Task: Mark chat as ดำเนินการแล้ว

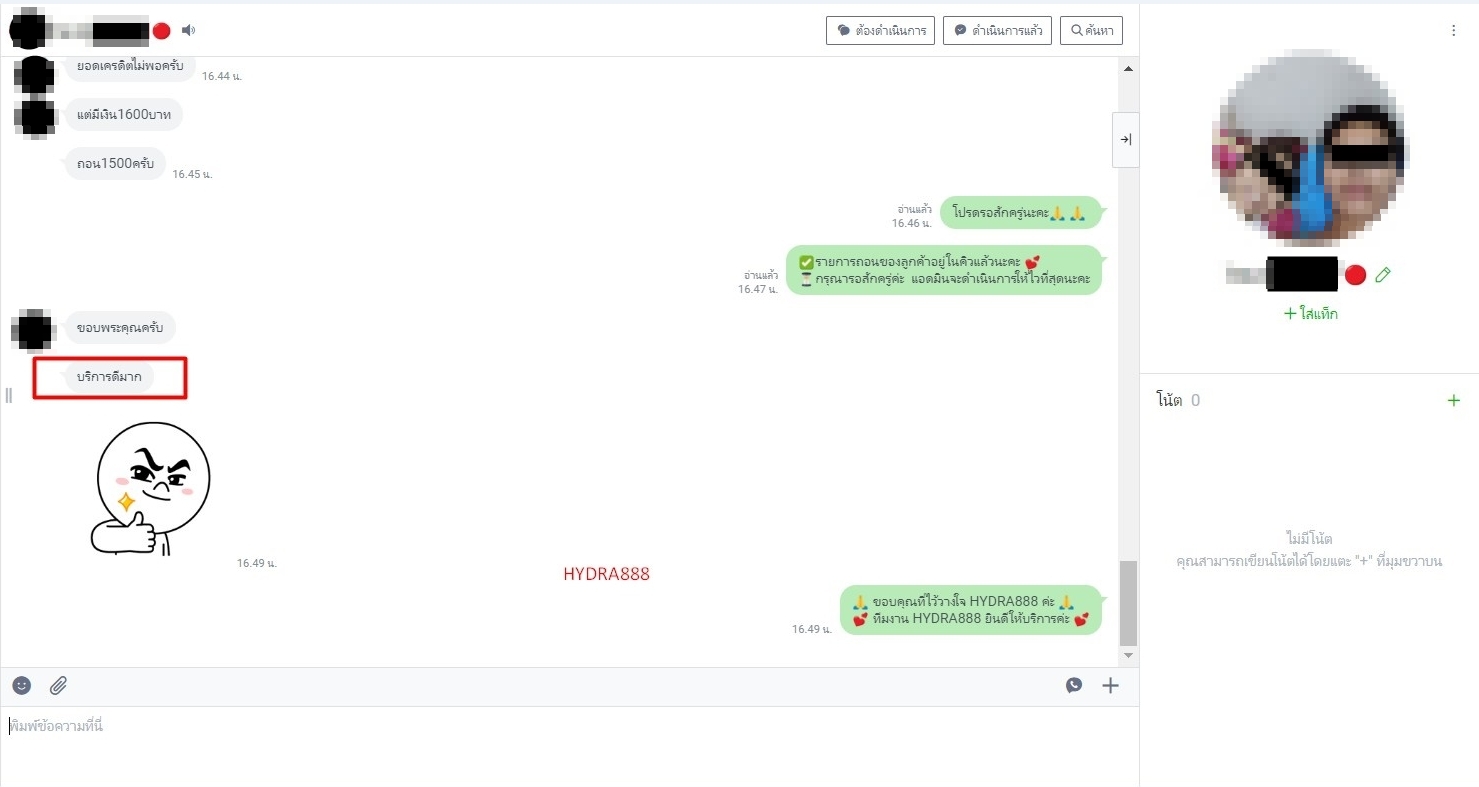Action: pyautogui.click(x=997, y=31)
